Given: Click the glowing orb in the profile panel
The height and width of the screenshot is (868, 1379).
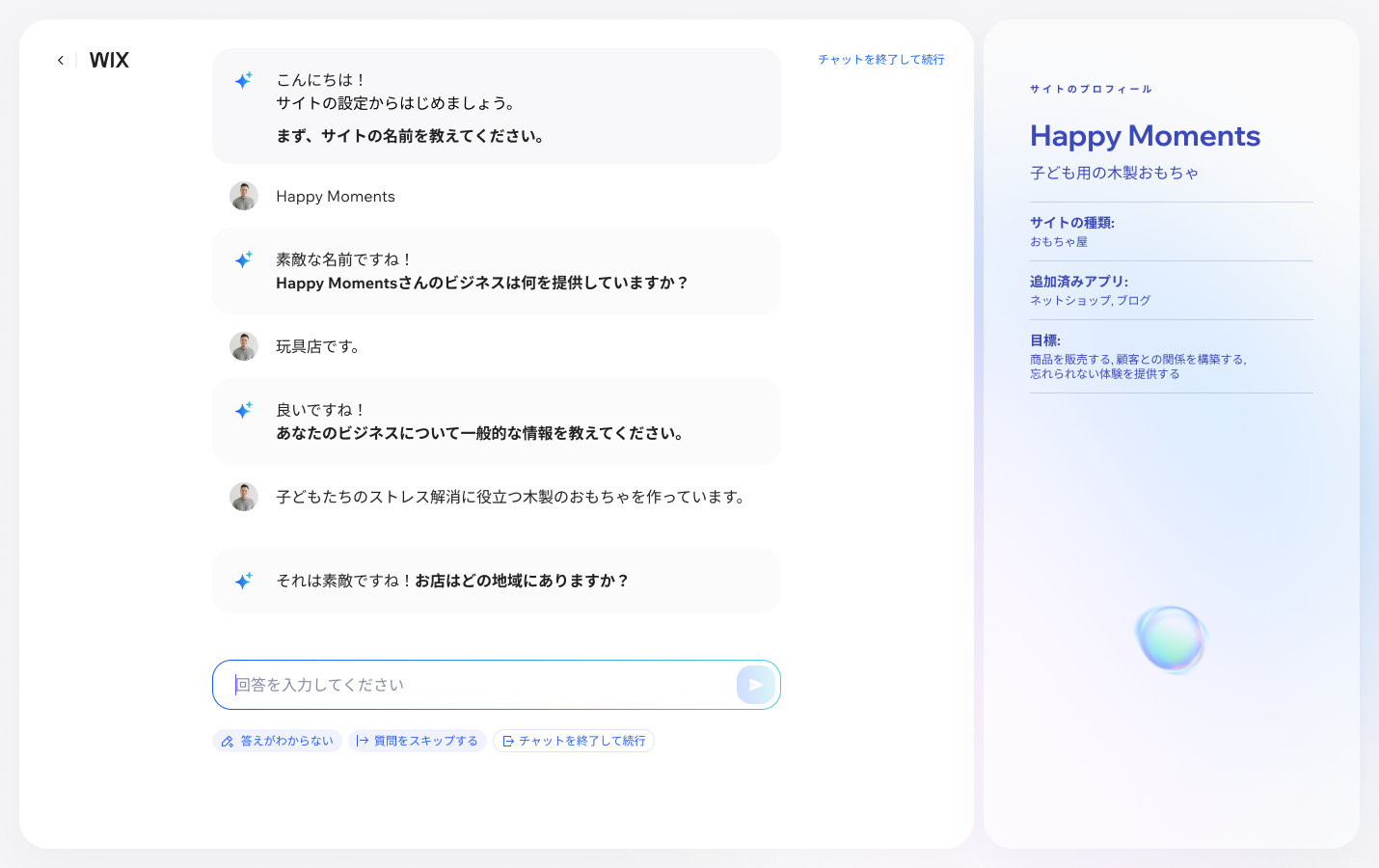Looking at the screenshot, I should 1172,639.
